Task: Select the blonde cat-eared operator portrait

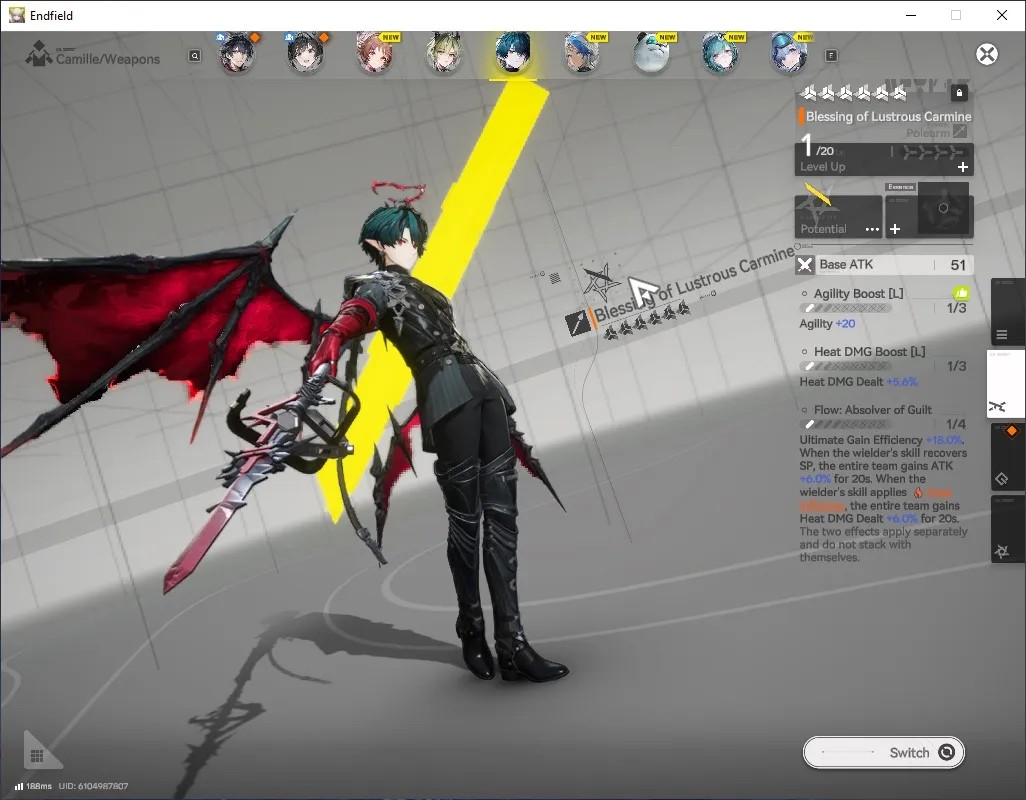Action: coord(444,53)
